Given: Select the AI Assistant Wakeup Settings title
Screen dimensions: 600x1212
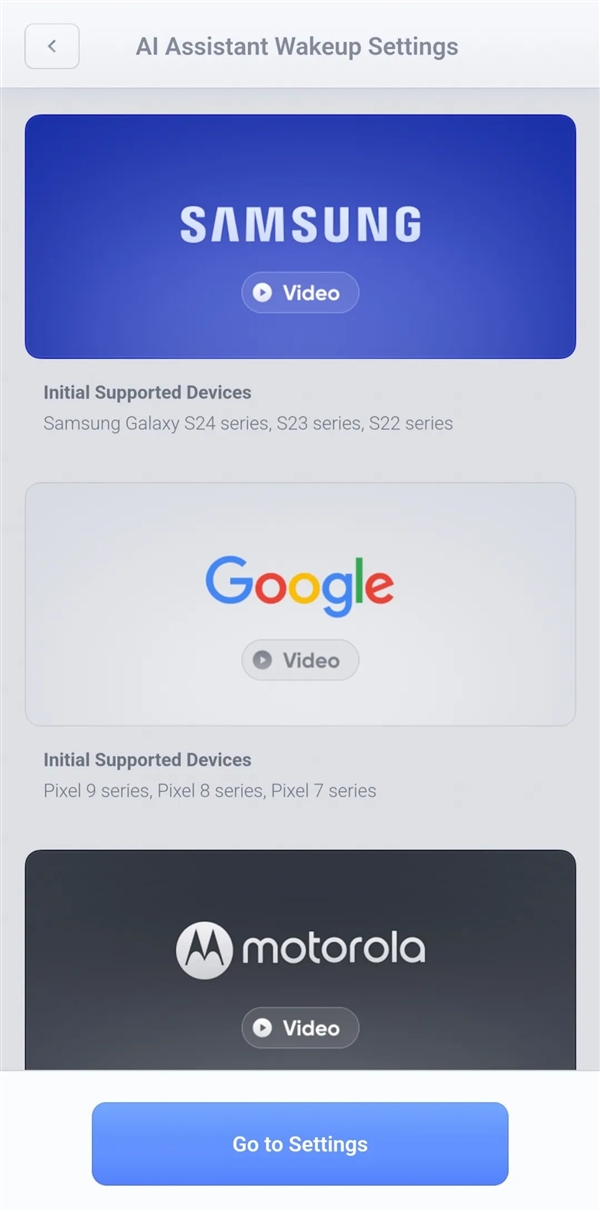Looking at the screenshot, I should 297,47.
